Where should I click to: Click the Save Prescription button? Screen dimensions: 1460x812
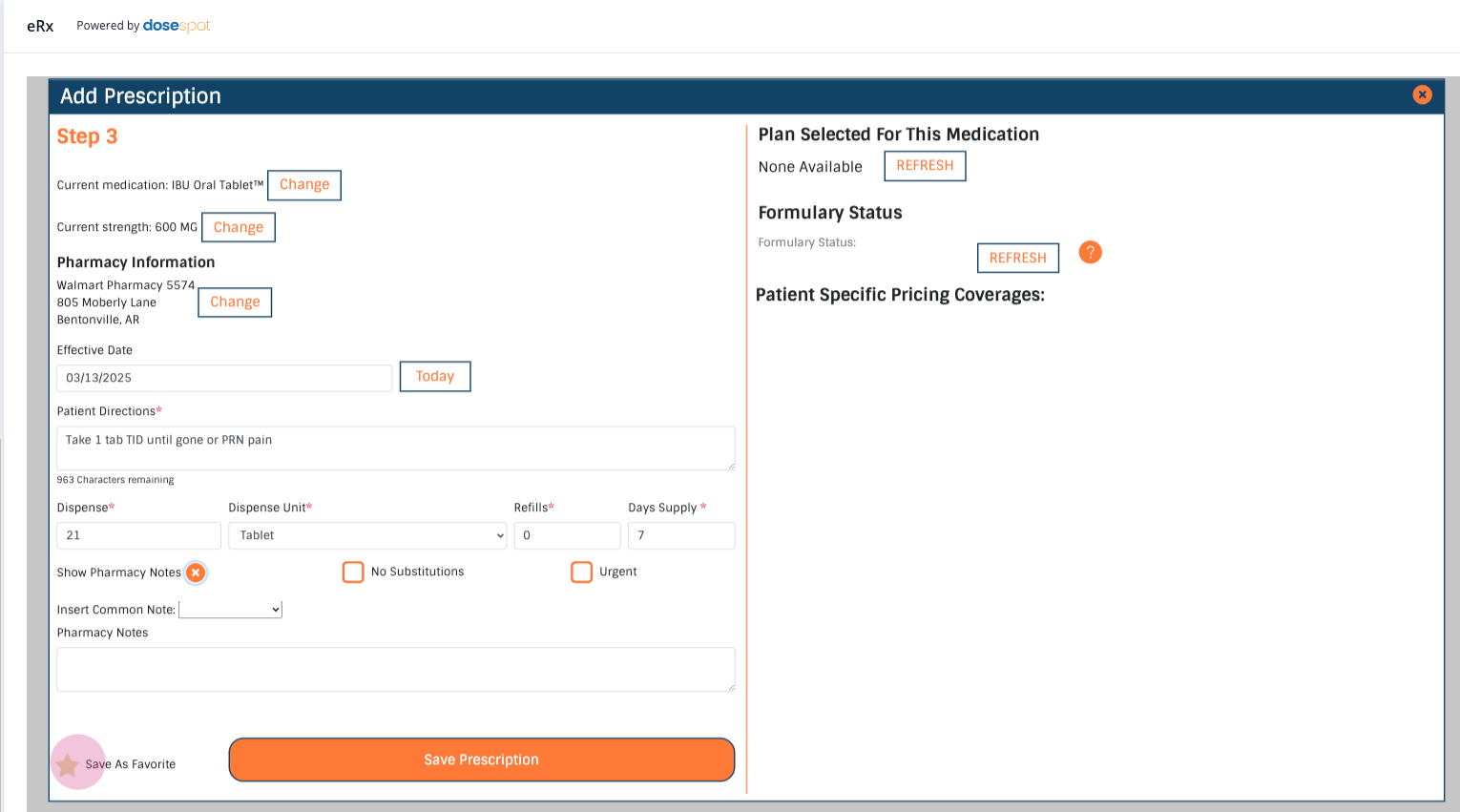click(x=482, y=760)
